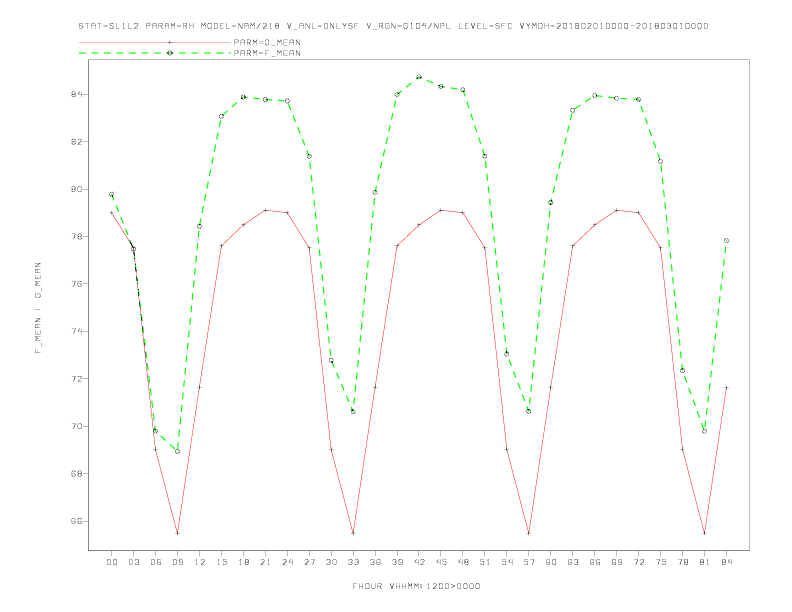Click the y-axis tick label 70
The width and height of the screenshot is (792, 612).
coord(76,426)
